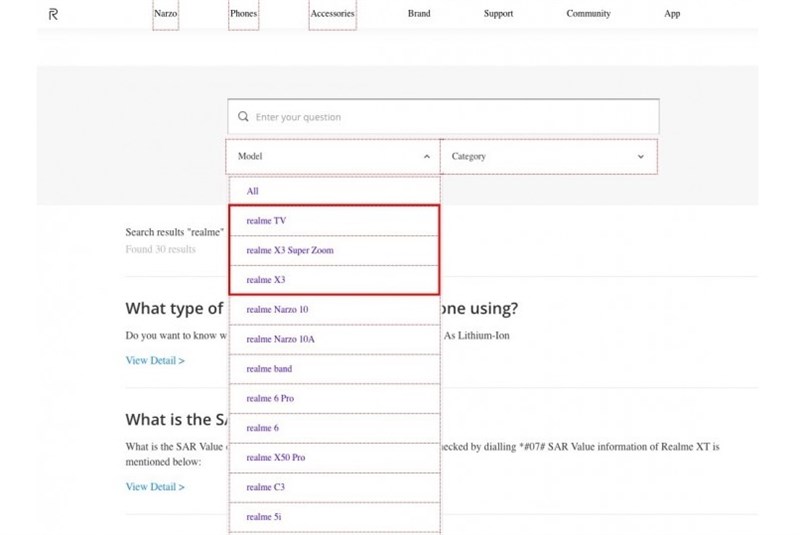Viewport: 800px width, 535px height.
Task: Type in the Enter your question field
Action: click(x=450, y=117)
